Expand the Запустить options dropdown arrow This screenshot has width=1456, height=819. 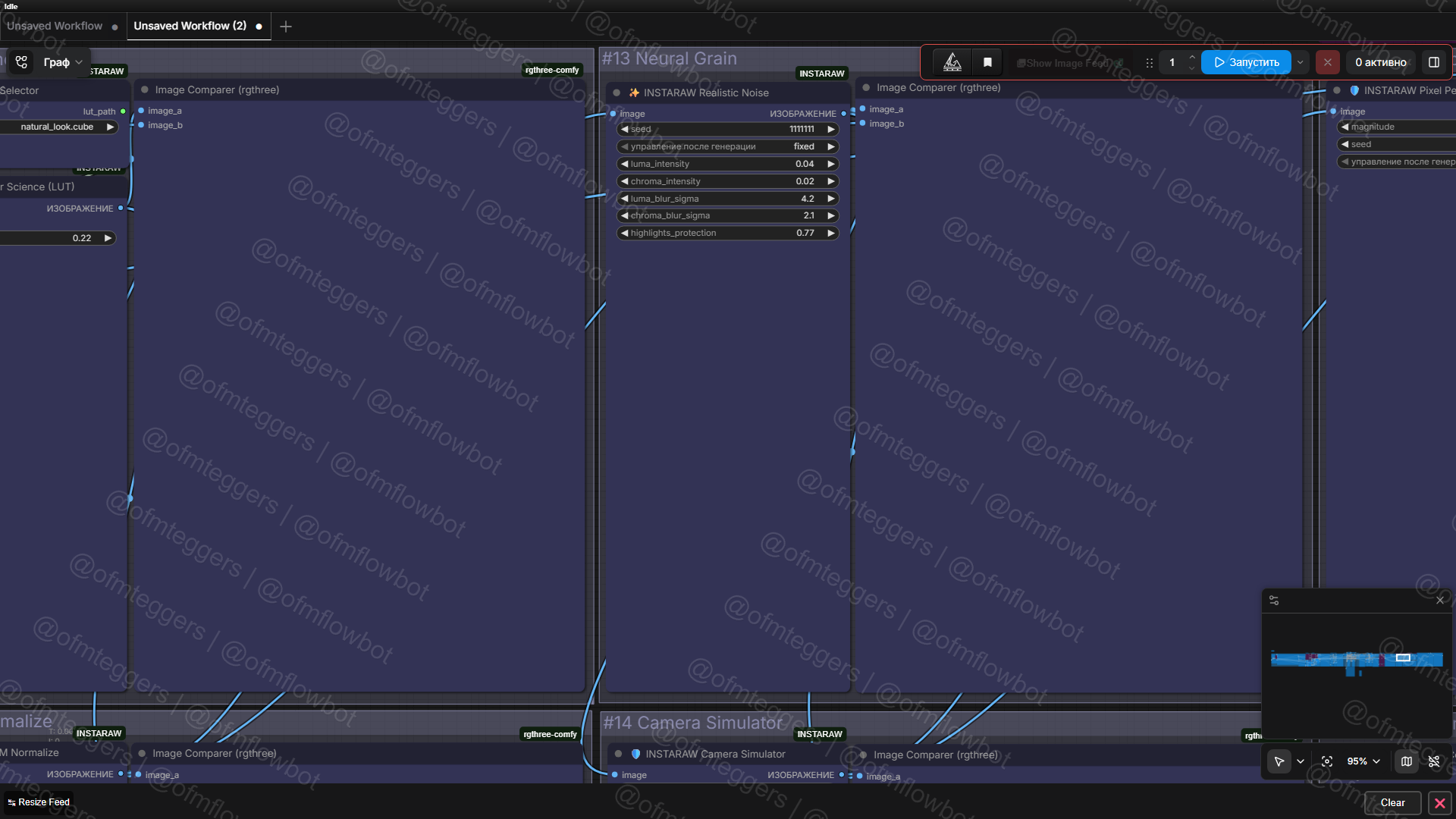(x=1301, y=62)
